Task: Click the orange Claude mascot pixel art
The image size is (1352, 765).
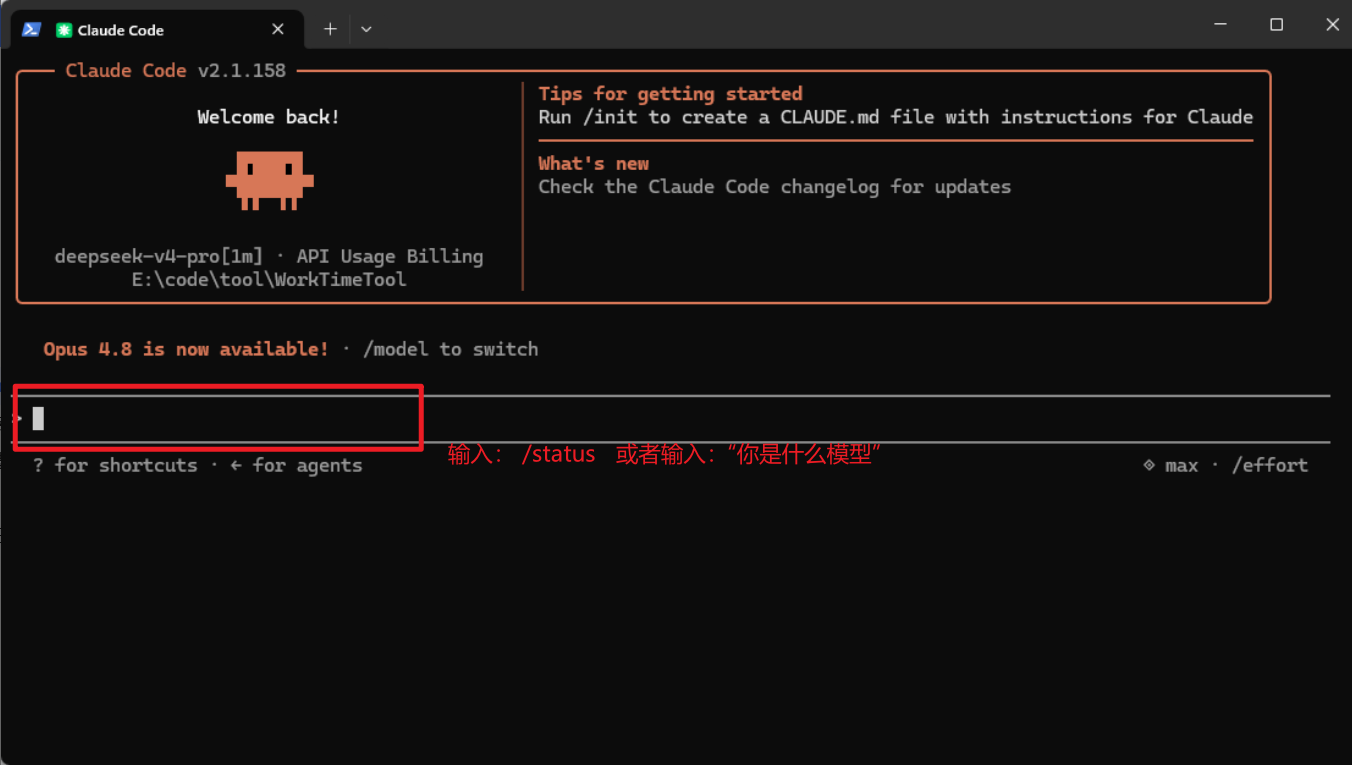Action: coord(270,180)
